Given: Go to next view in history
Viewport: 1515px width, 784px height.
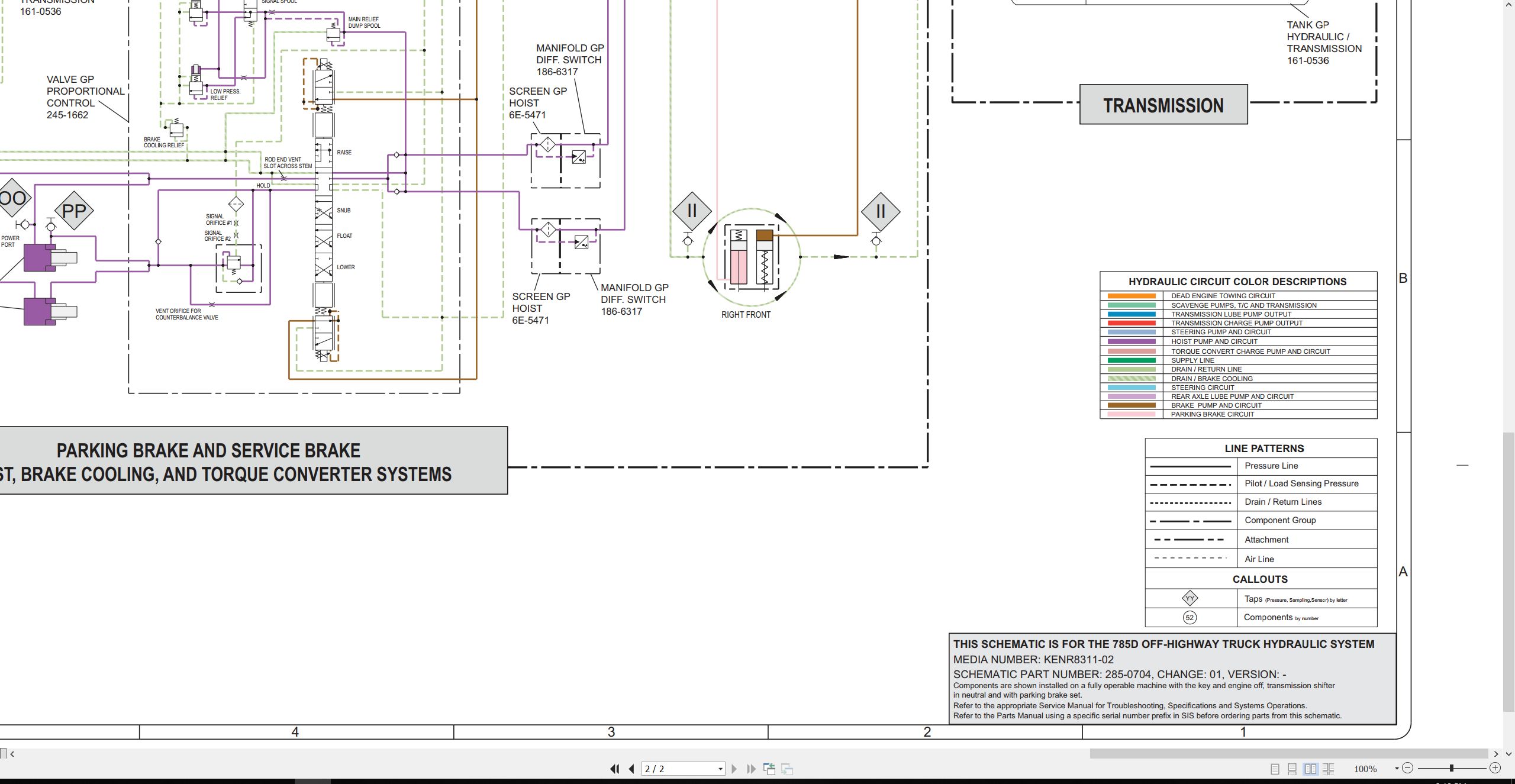Looking at the screenshot, I should [787, 769].
